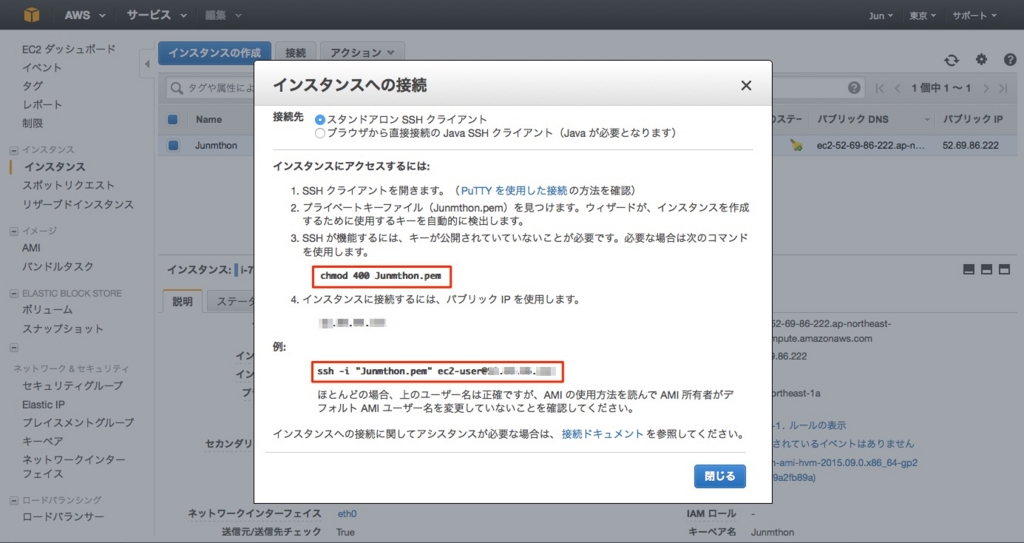The image size is (1024, 543).
Task: Open Elastic IP in sidebar
Action: (43, 404)
